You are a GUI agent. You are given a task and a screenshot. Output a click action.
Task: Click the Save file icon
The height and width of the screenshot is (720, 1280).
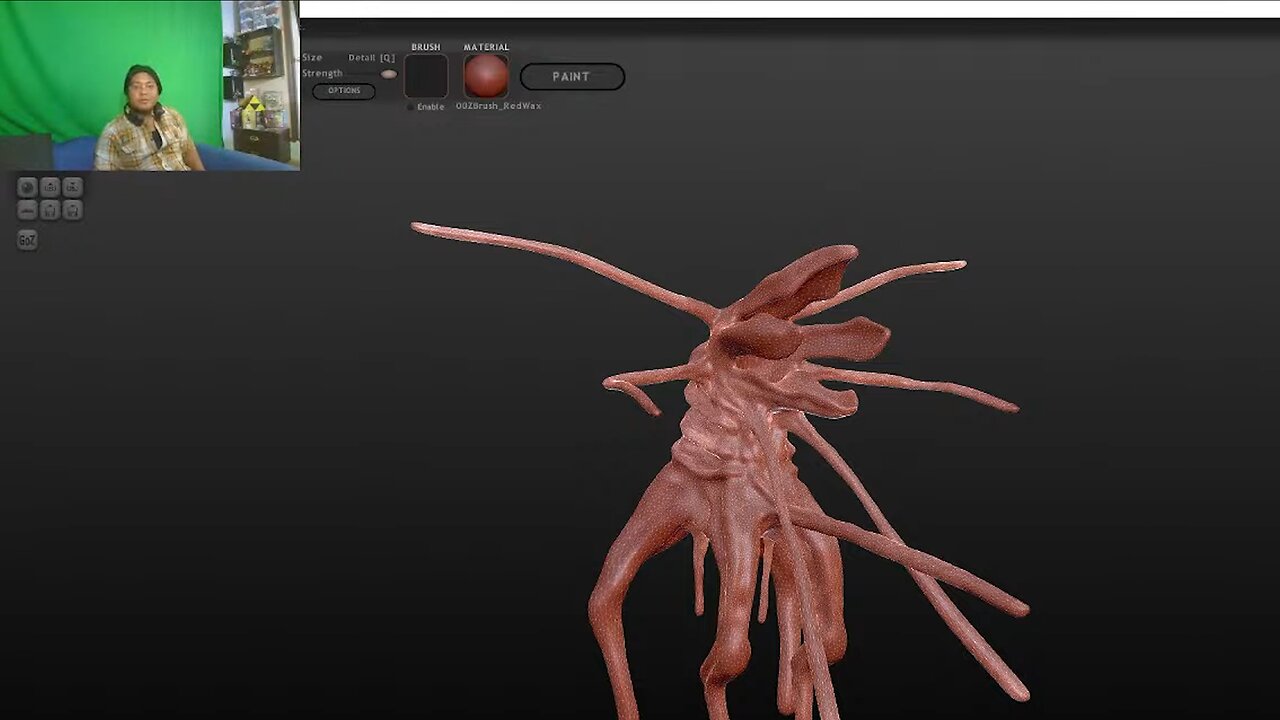(73, 210)
